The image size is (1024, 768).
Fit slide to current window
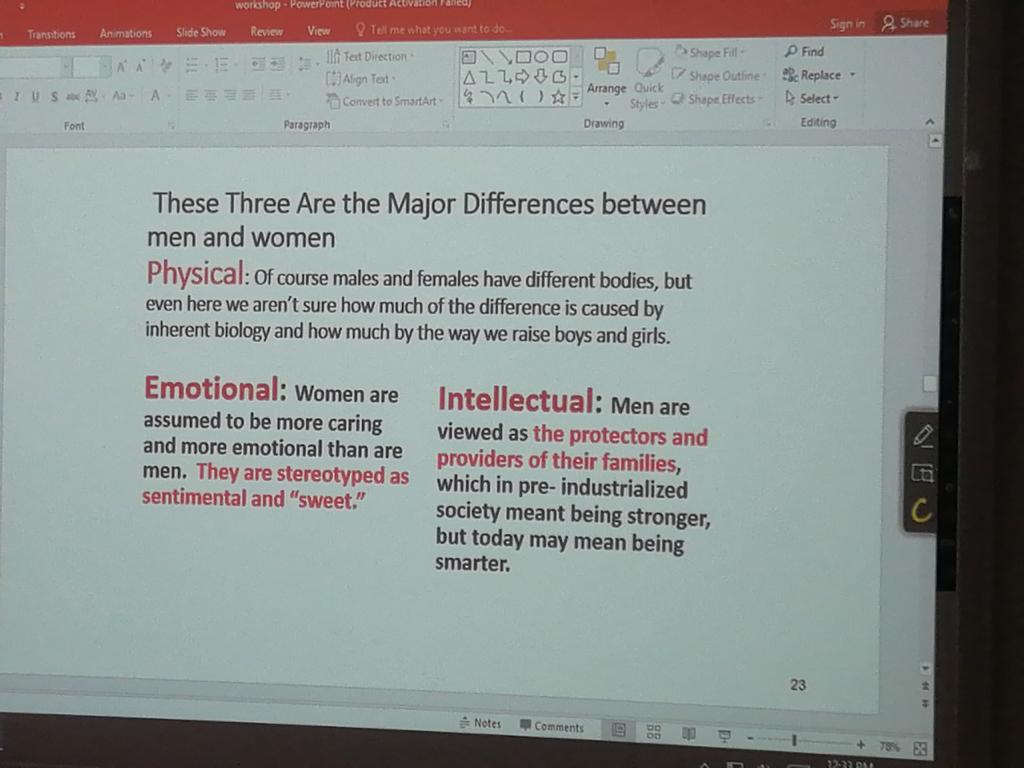pyautogui.click(x=920, y=747)
